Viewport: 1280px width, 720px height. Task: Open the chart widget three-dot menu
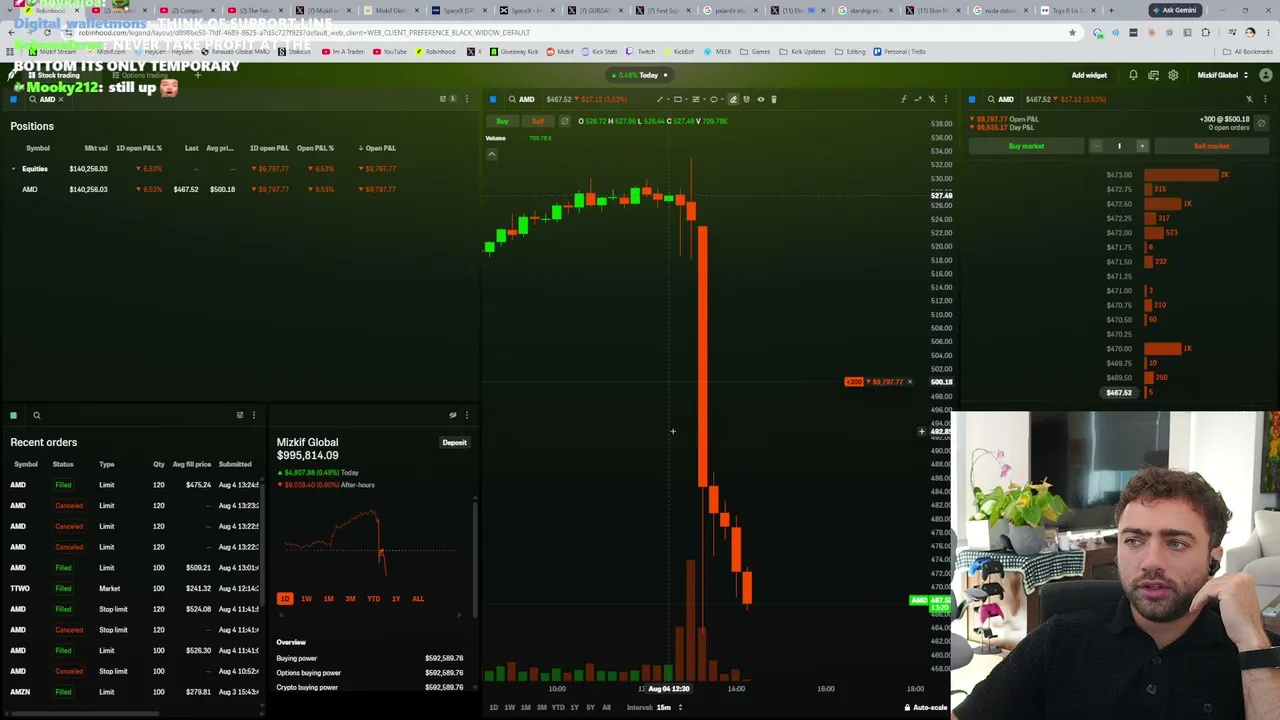click(946, 99)
